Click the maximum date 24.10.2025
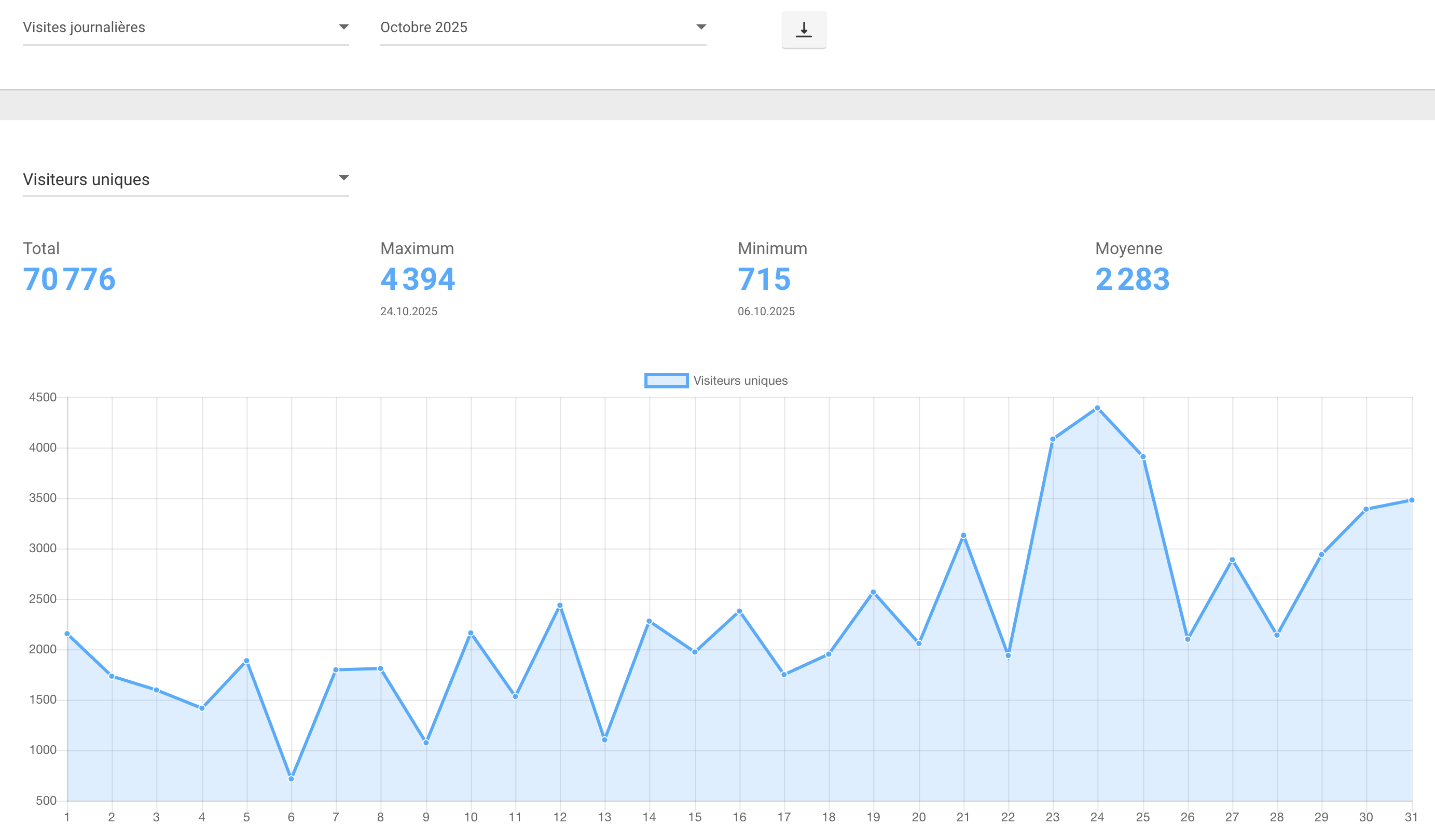Viewport: 1435px width, 840px height. [x=408, y=311]
